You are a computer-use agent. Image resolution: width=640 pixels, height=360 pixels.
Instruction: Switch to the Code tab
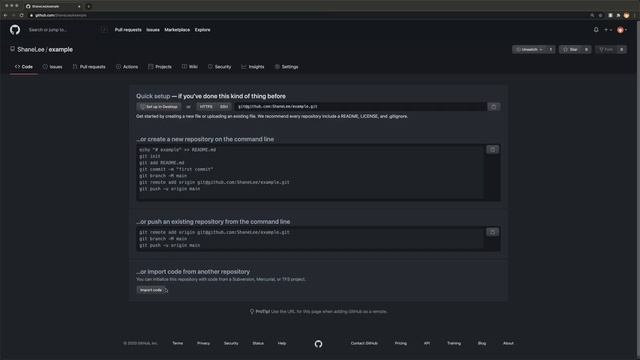pos(24,67)
